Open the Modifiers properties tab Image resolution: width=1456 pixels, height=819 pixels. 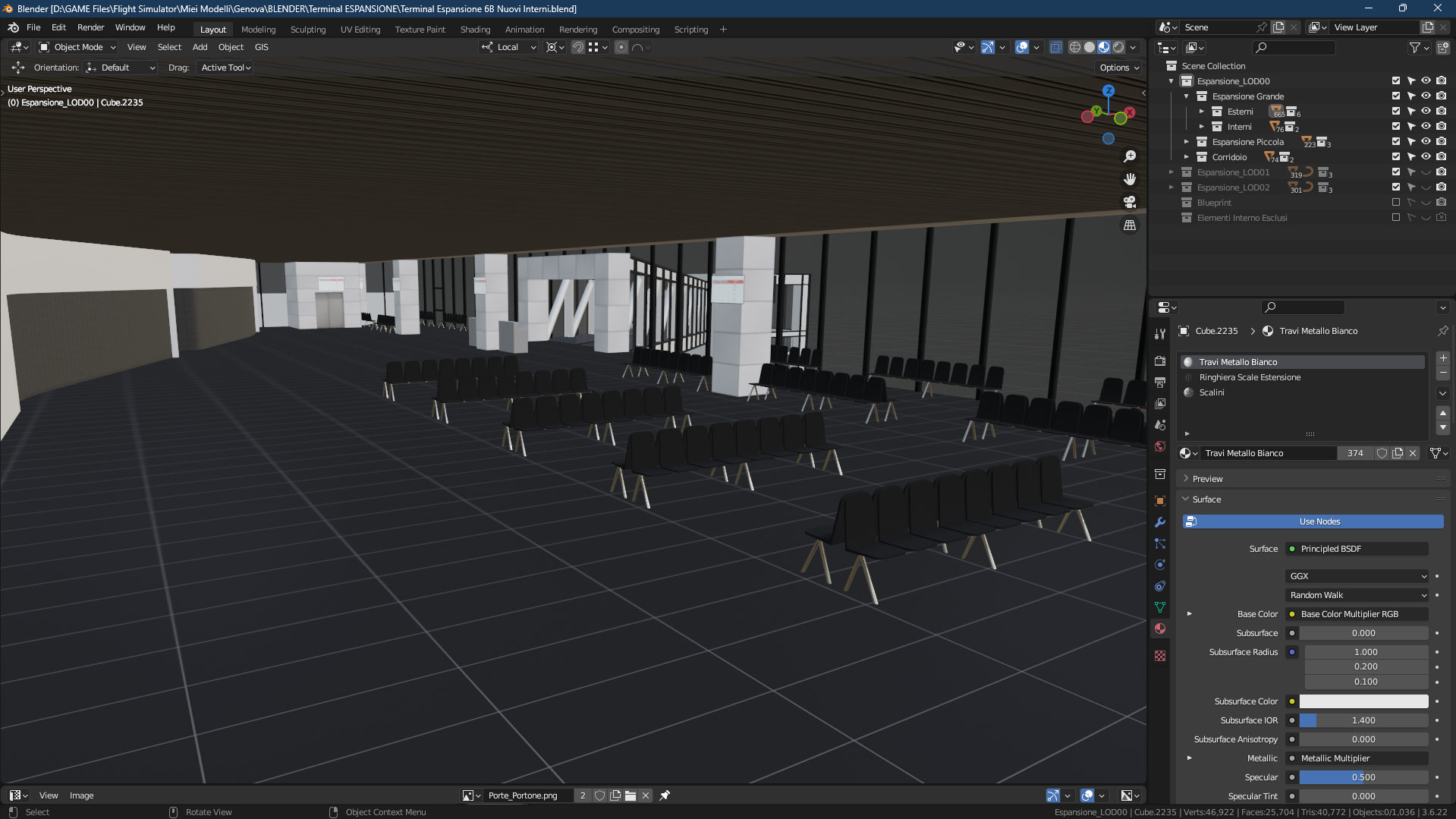point(1160,522)
